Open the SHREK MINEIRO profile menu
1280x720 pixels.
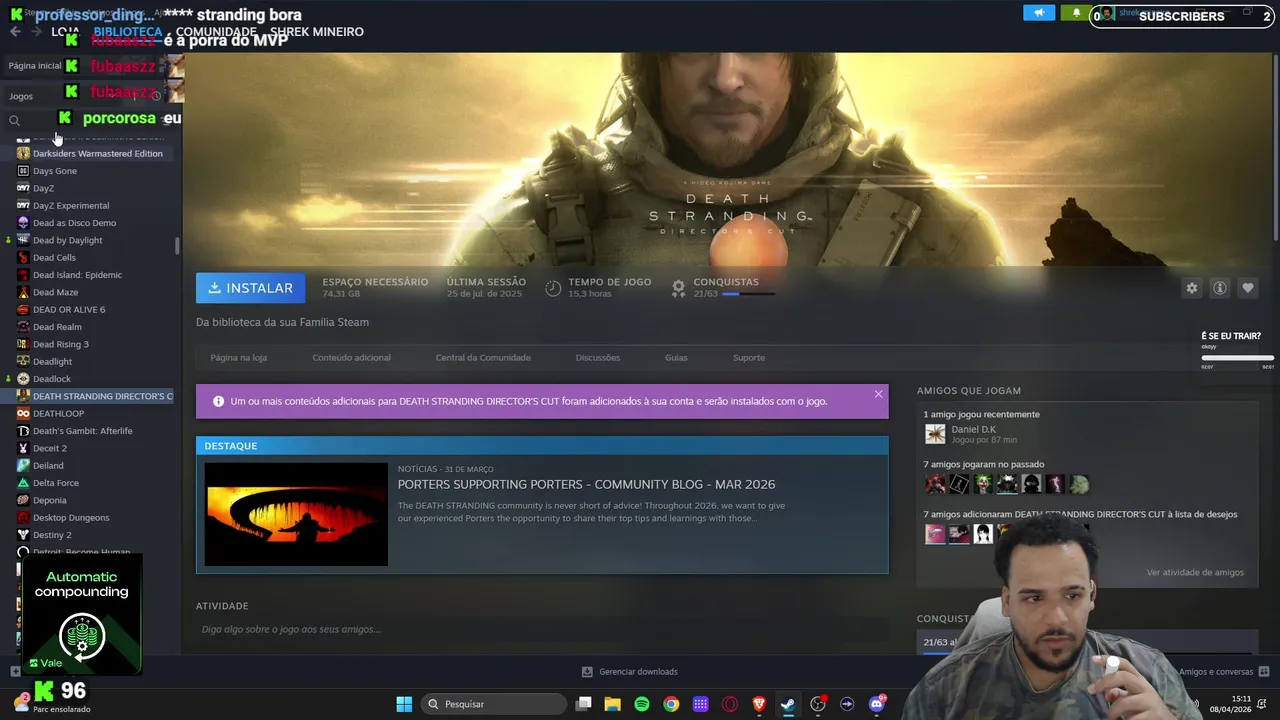point(317,32)
